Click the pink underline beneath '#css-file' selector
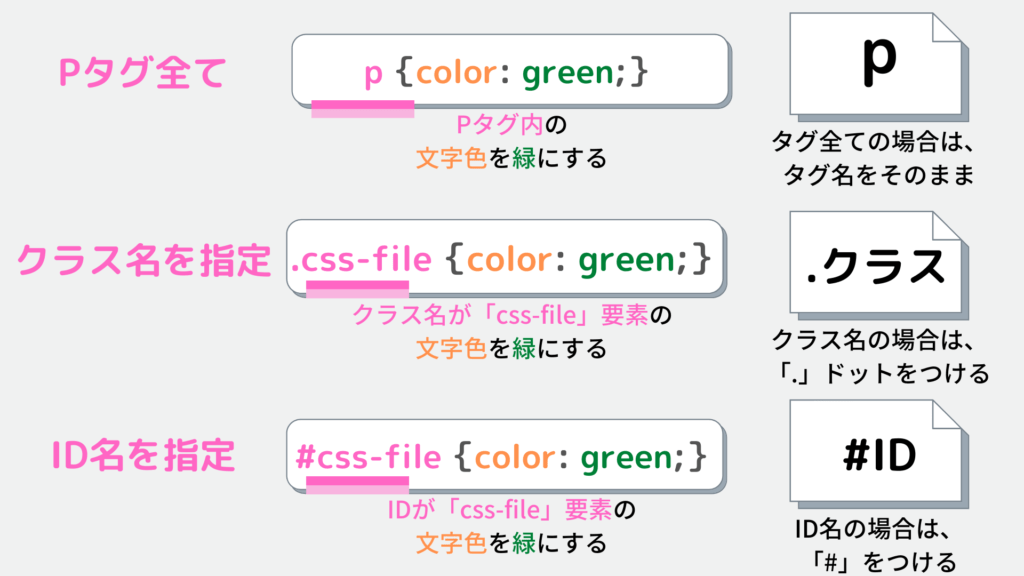The height and width of the screenshot is (576, 1024). pos(357,485)
